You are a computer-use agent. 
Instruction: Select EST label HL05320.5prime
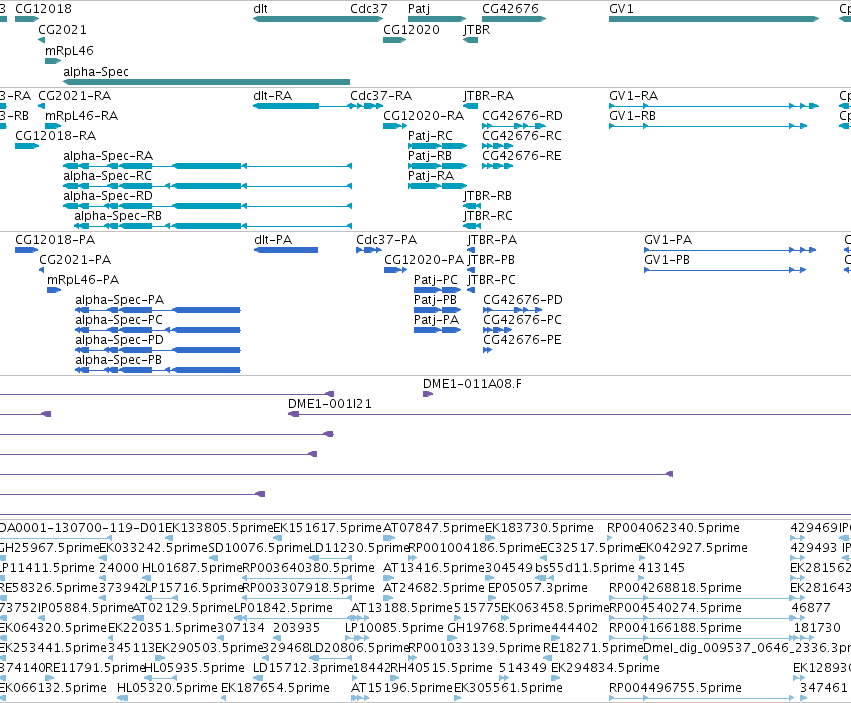click(167, 688)
